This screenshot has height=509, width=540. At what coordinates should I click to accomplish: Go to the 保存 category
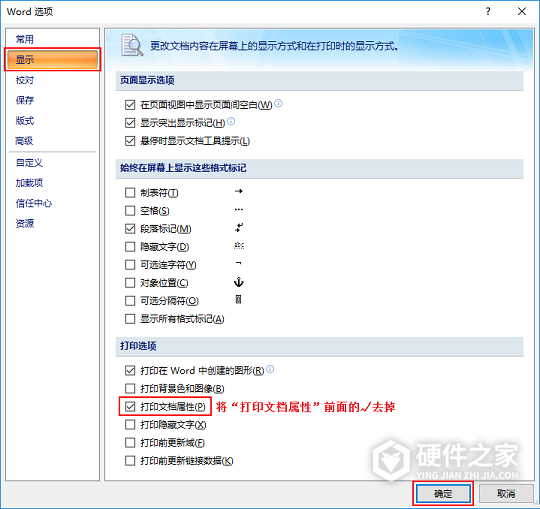tap(25, 100)
